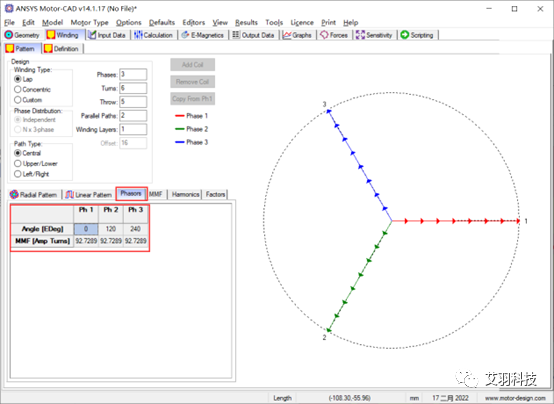Choose the Upper/Lower path type
Image resolution: width=554 pixels, height=404 pixels.
[x=36, y=164]
